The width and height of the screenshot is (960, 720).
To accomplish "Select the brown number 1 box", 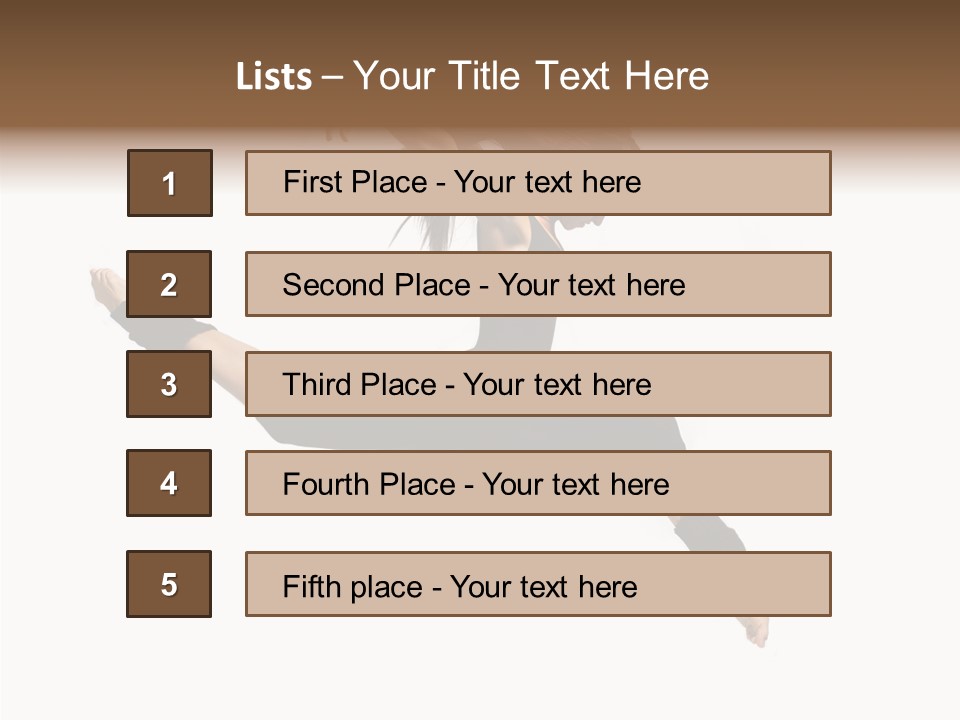I will click(x=169, y=183).
